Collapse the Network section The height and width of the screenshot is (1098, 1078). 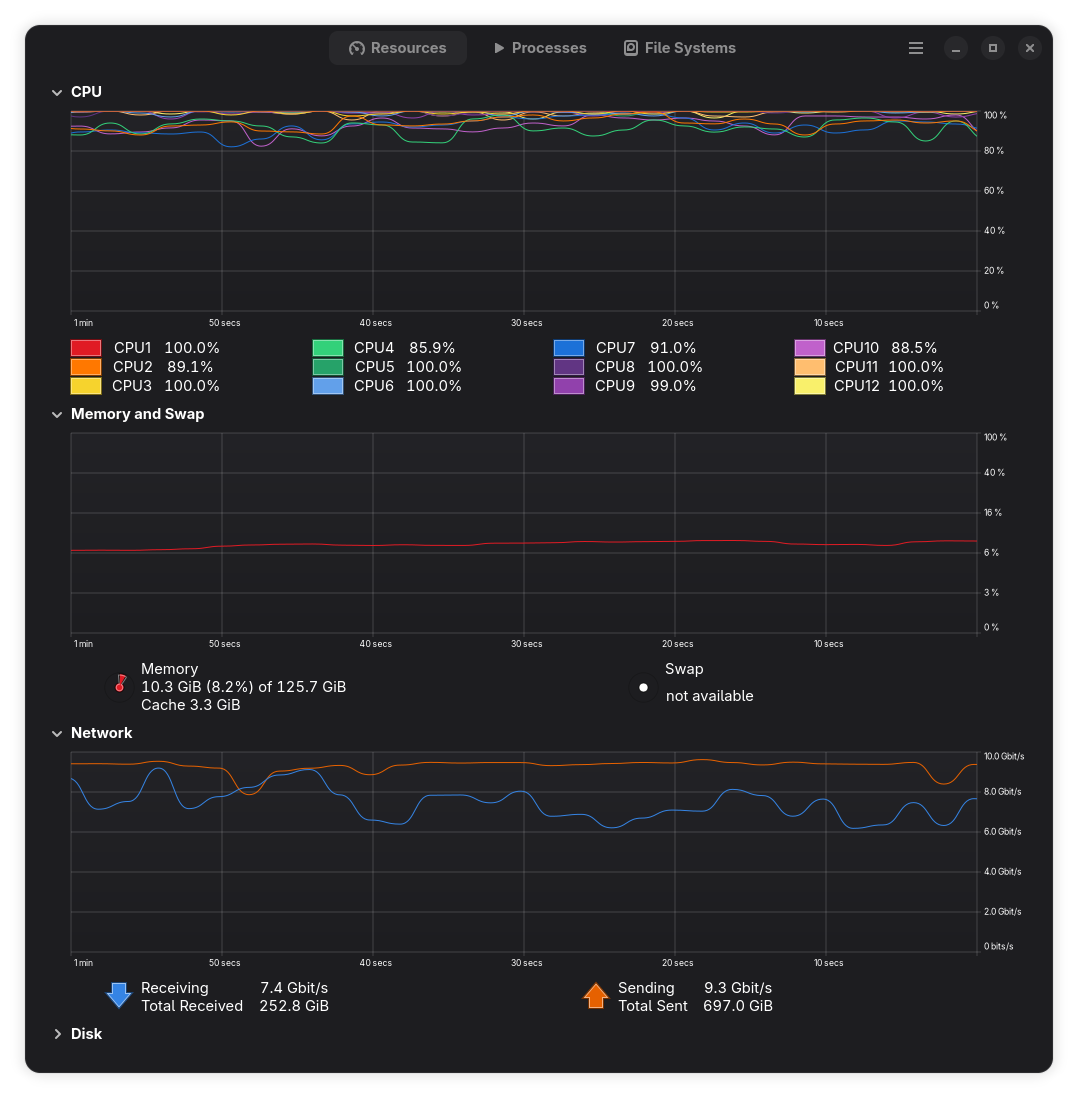click(57, 733)
